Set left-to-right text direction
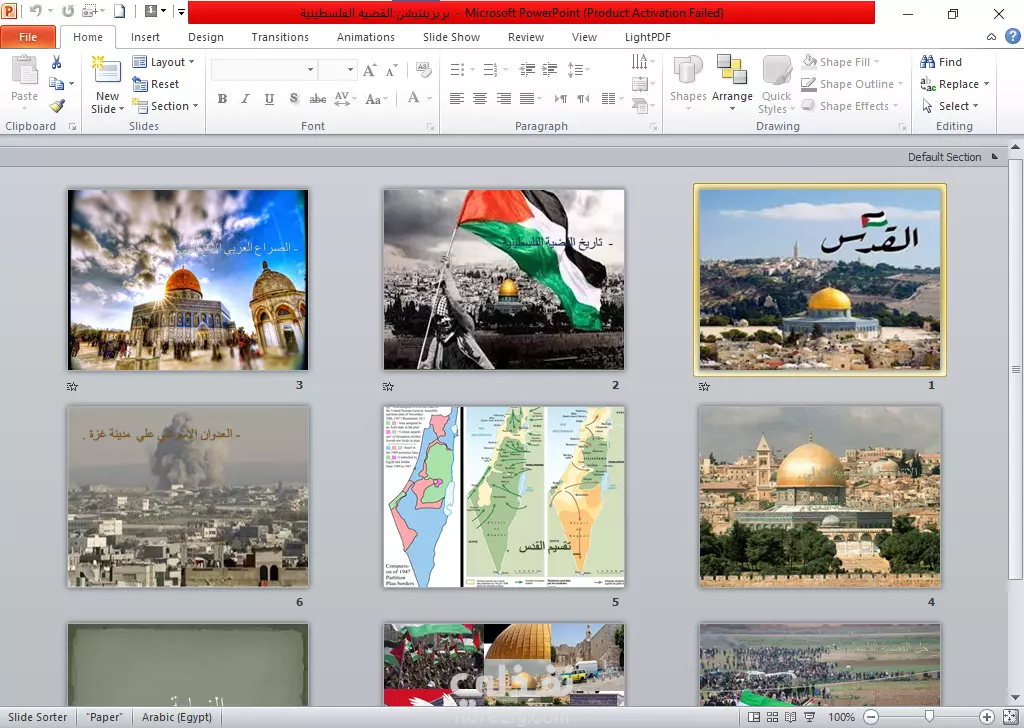The image size is (1024, 728). pos(560,99)
